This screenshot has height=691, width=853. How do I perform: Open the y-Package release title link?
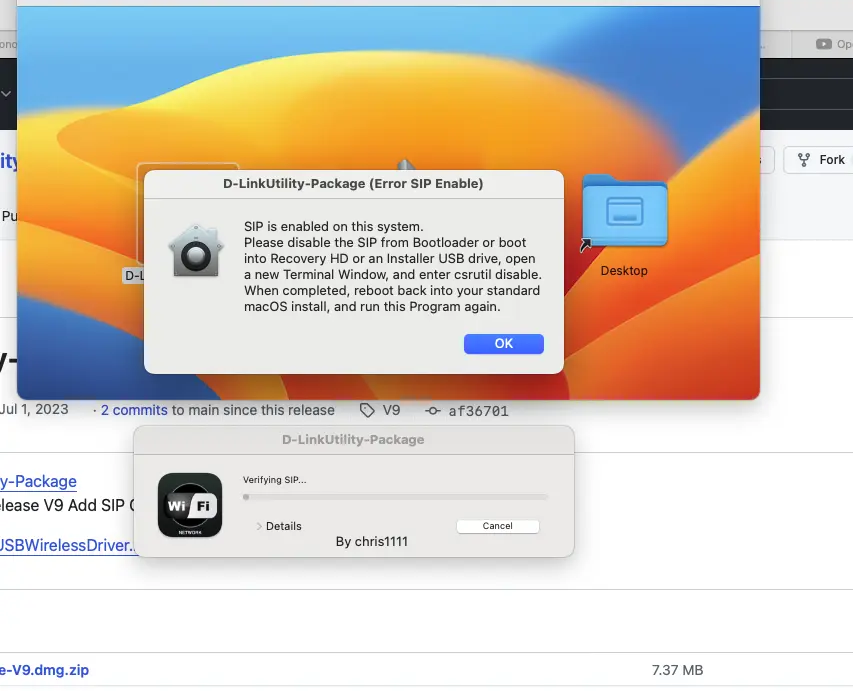click(38, 482)
